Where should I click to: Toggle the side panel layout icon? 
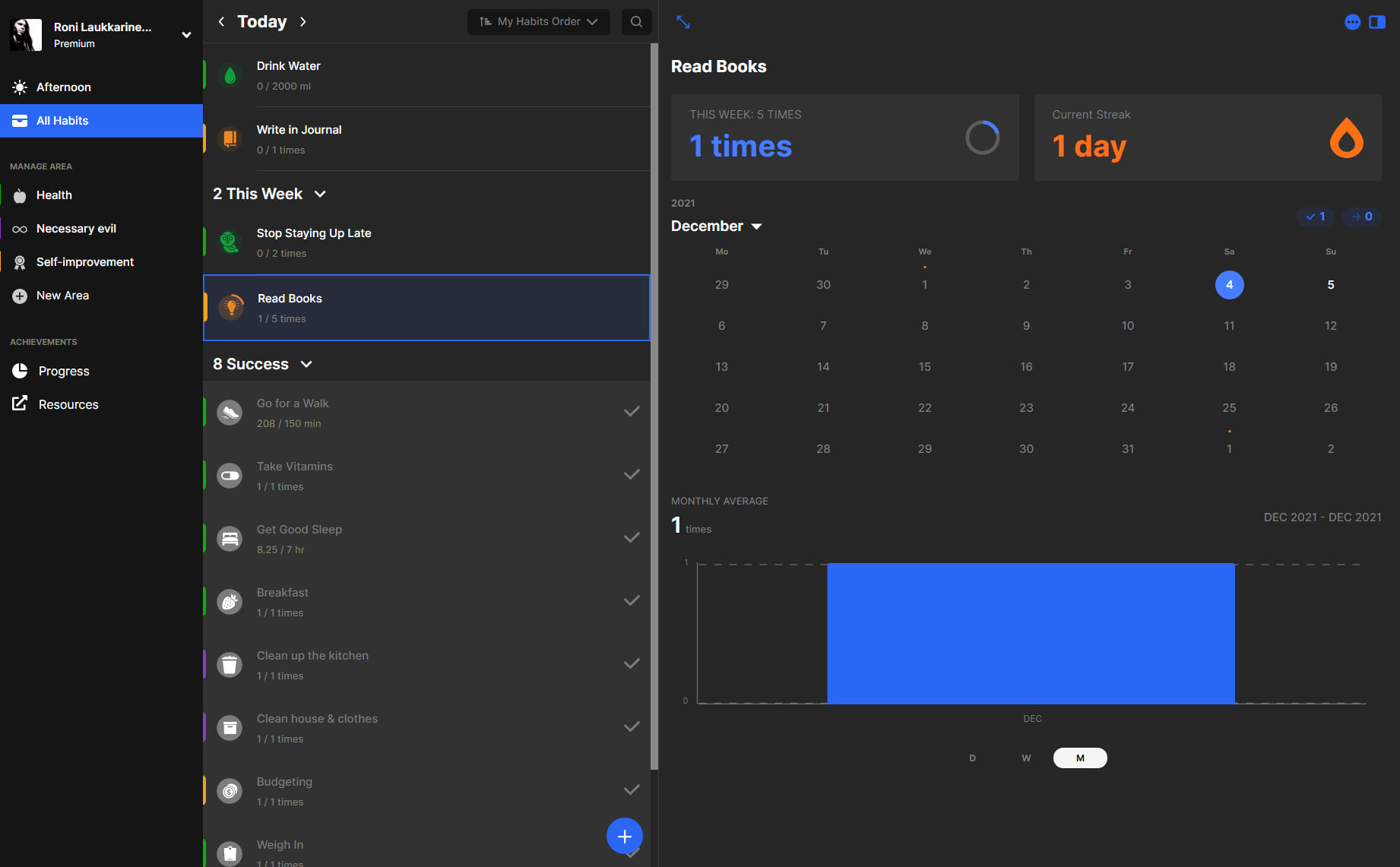1377,22
